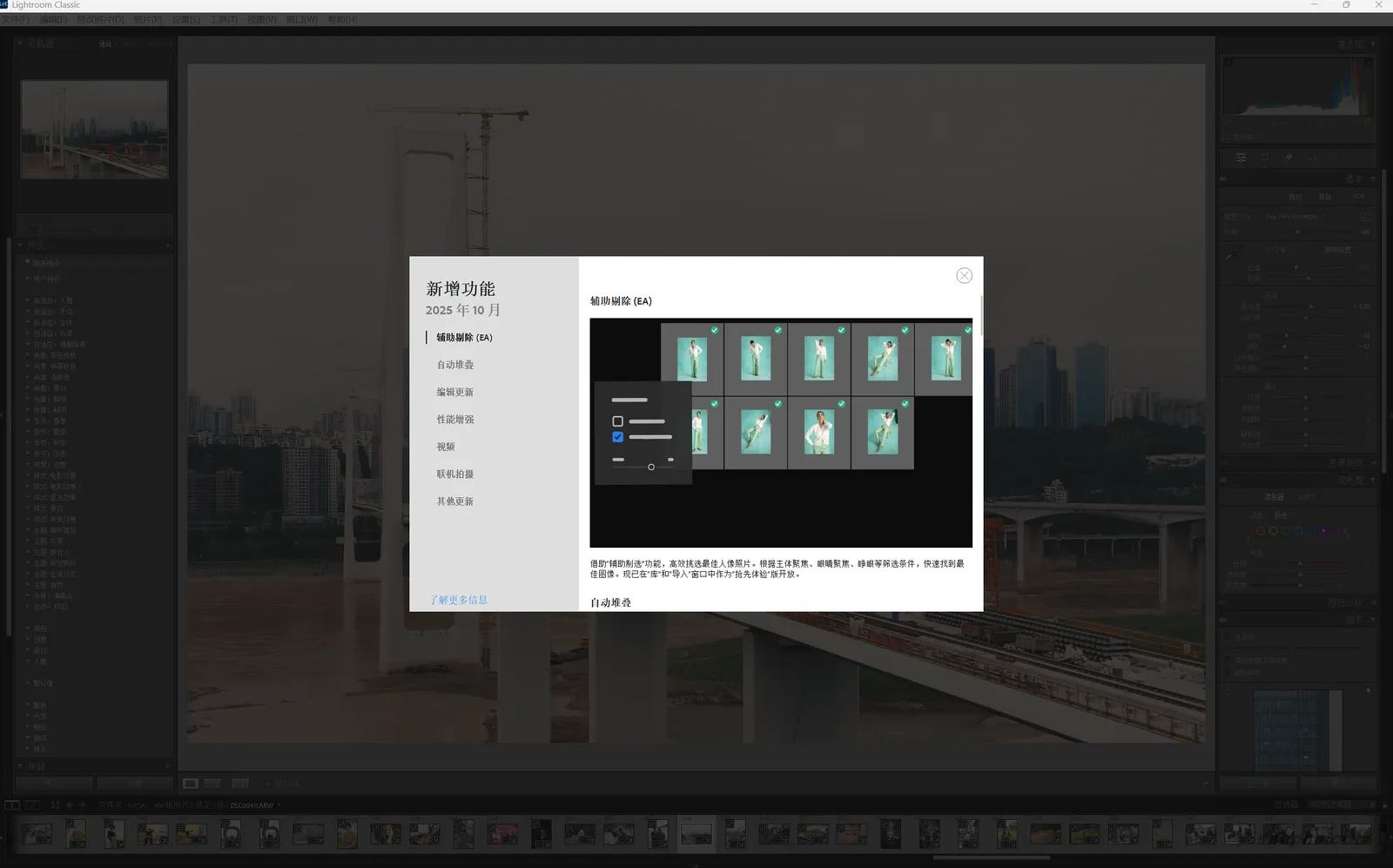The width and height of the screenshot is (1393, 868).
Task: Expand the 色调曲线 panel
Action: coord(1346,462)
